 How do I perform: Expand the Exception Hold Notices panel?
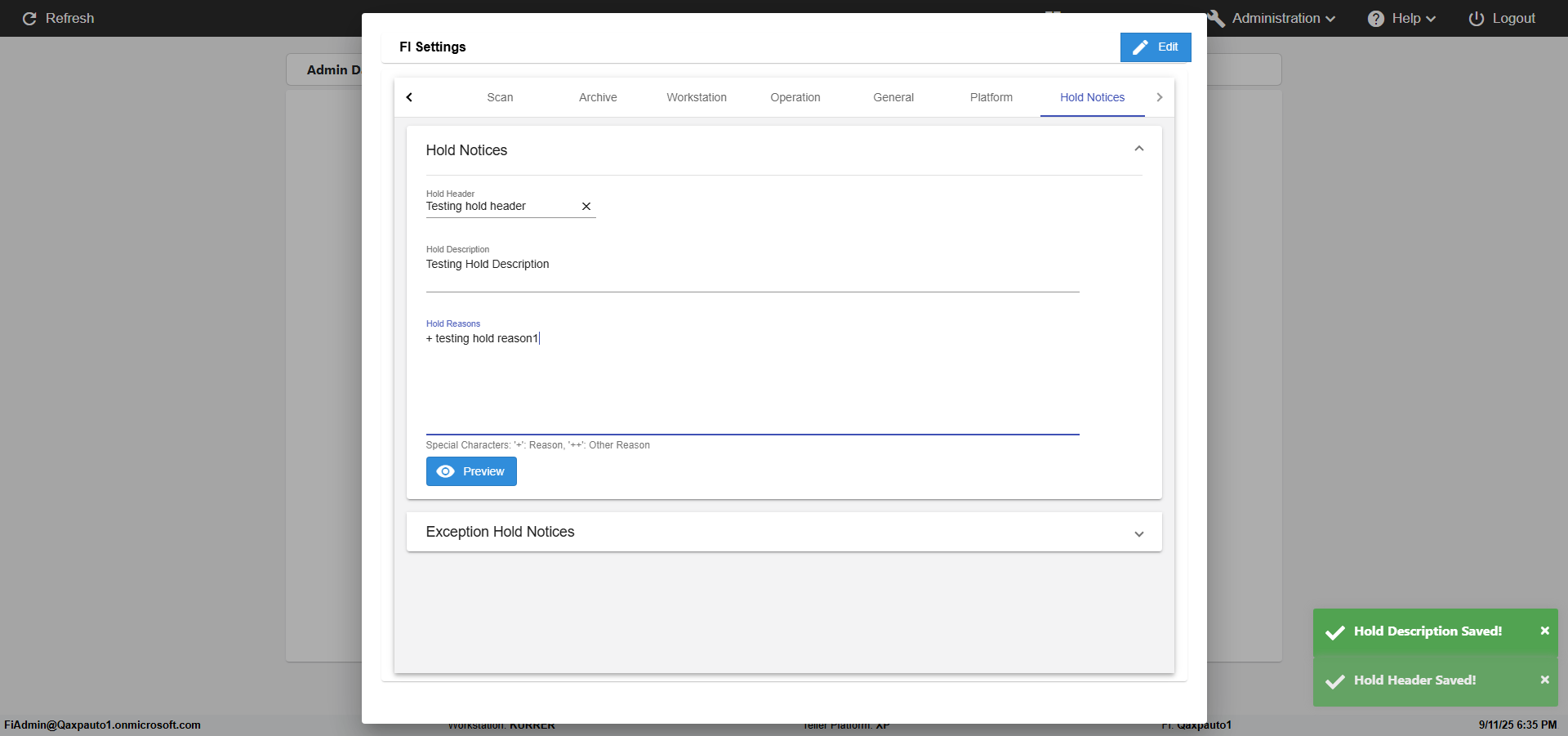[x=1138, y=533]
